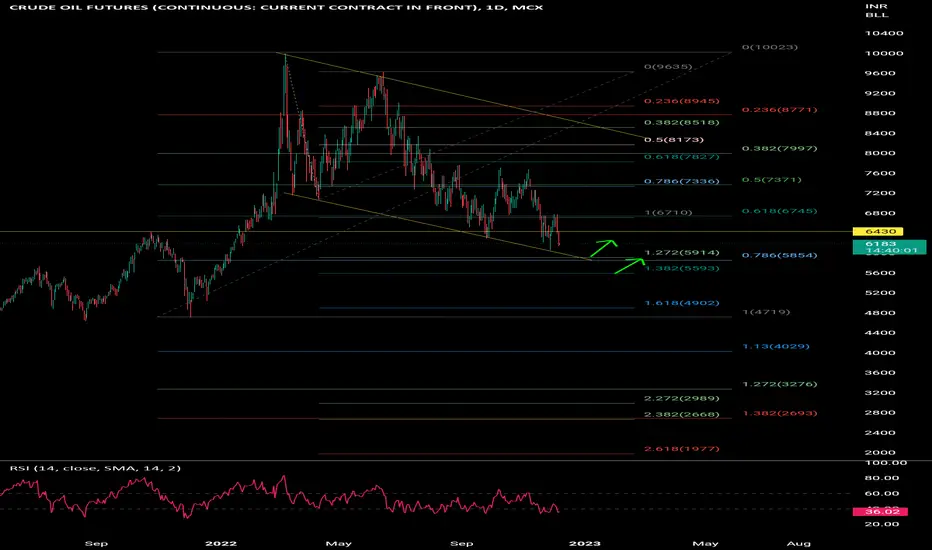Image resolution: width=932 pixels, height=550 pixels.
Task: Click 8000 on the price axis
Action: (x=880, y=153)
